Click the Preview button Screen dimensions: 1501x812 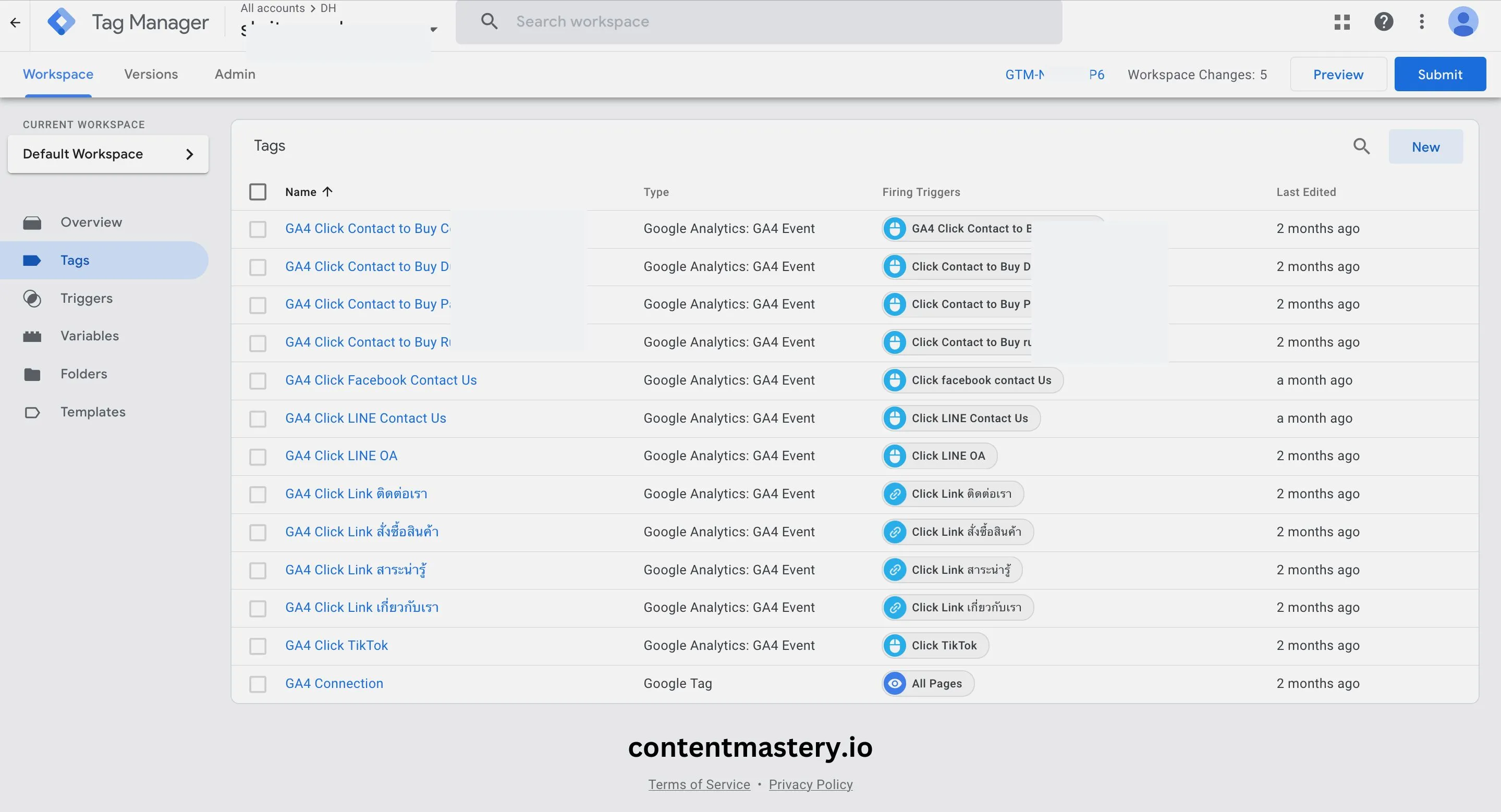(x=1338, y=74)
